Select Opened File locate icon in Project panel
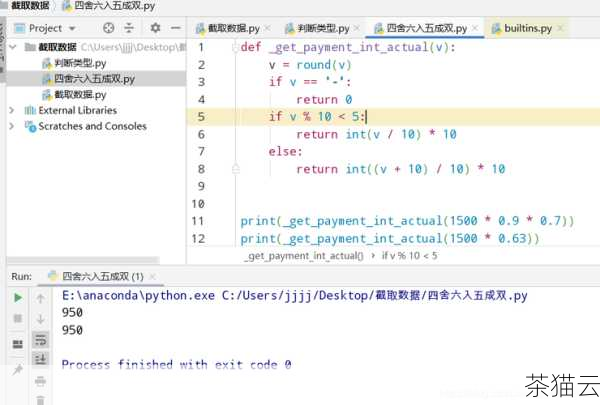Screen dimensions: 600x405 coord(109,28)
